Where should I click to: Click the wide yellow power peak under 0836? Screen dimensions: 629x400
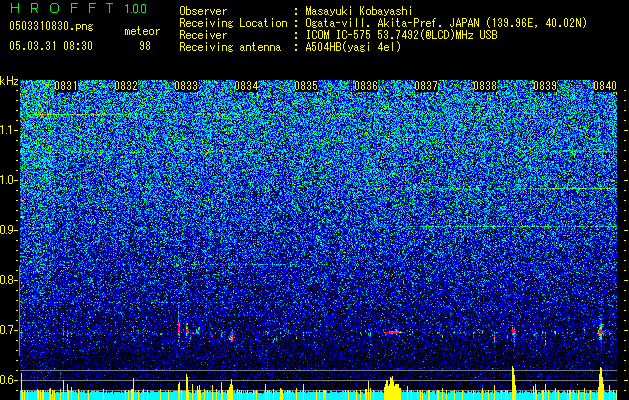click(x=392, y=388)
